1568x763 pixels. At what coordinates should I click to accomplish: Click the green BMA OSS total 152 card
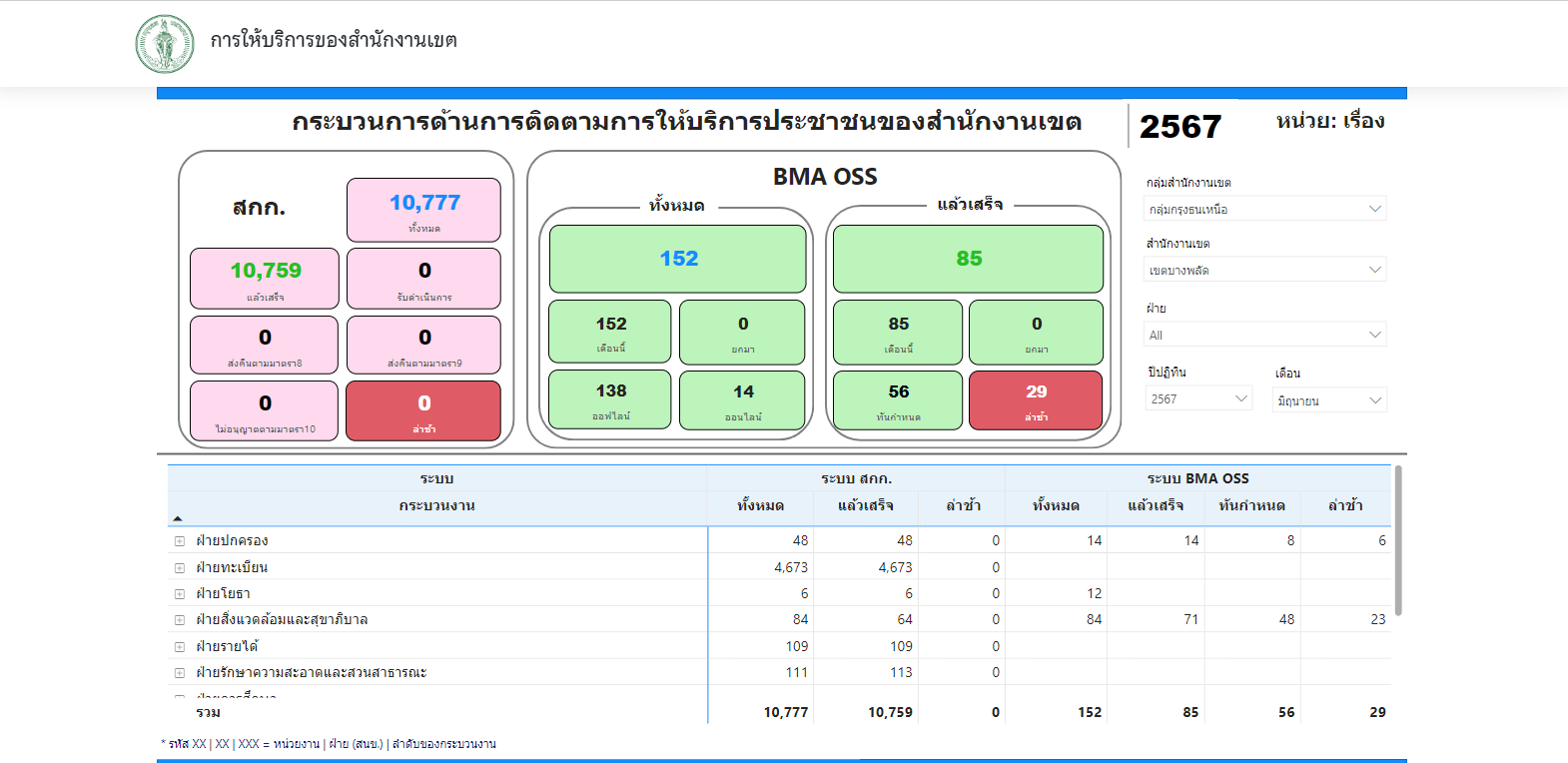coord(678,259)
